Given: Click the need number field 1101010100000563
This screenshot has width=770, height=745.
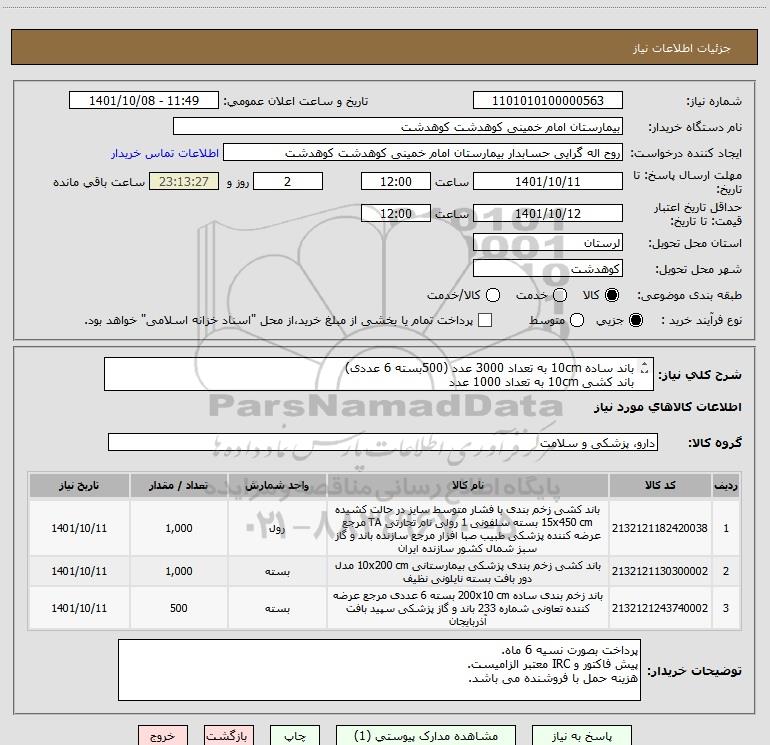Looking at the screenshot, I should pos(548,101).
